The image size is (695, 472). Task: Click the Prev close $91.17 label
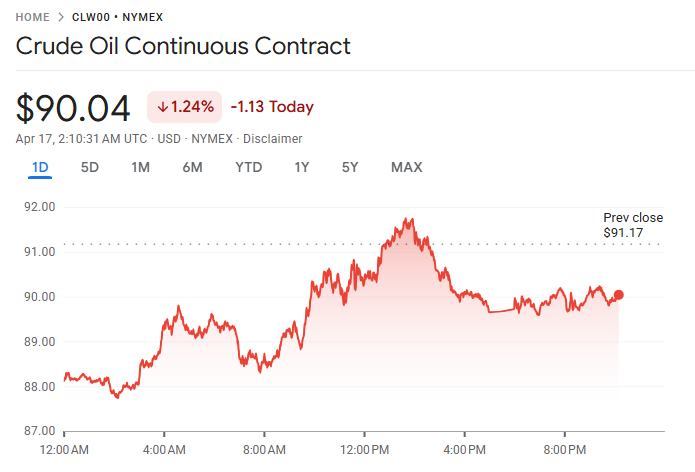pos(633,225)
